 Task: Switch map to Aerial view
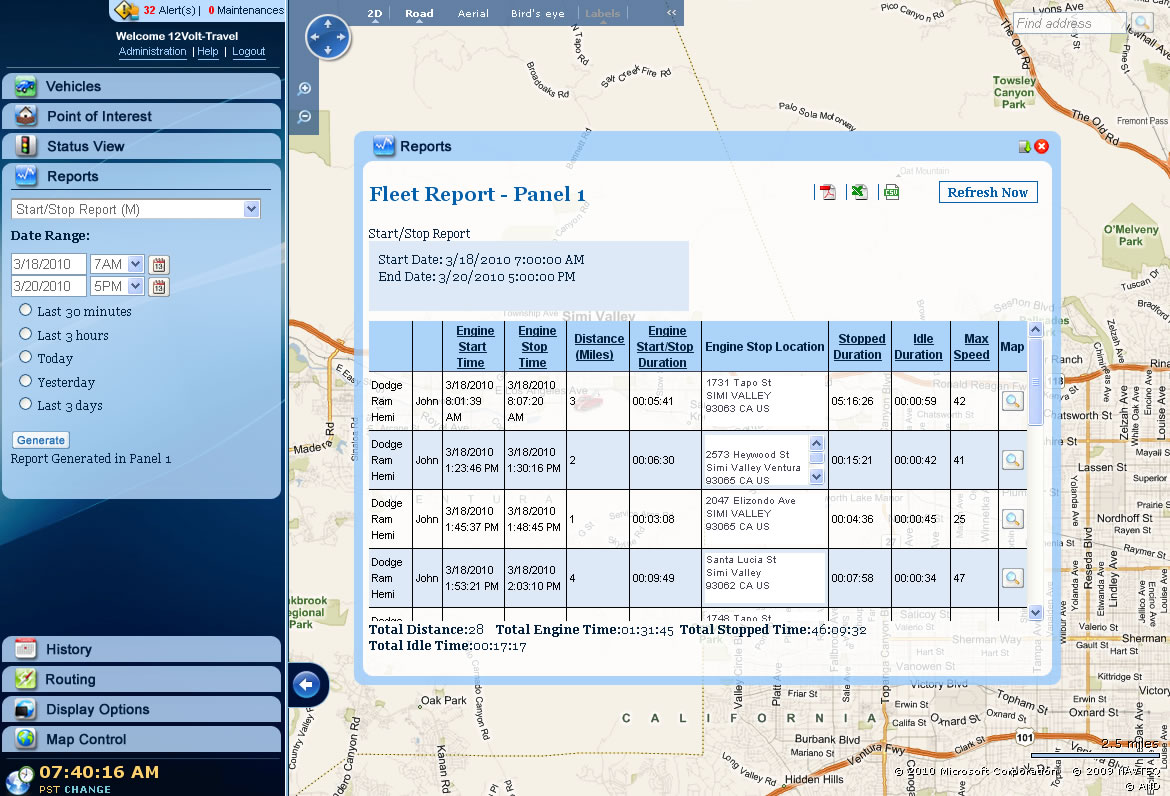[x=473, y=13]
